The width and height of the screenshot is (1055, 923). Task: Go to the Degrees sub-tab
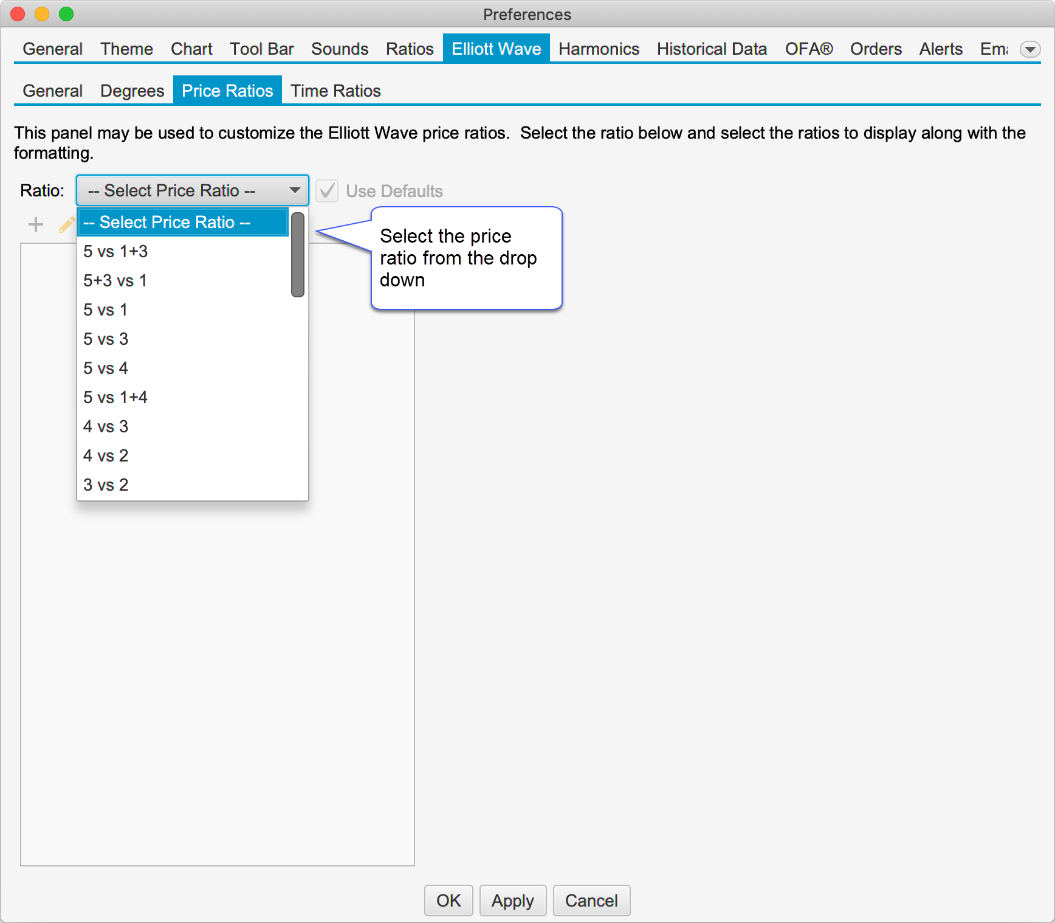pyautogui.click(x=132, y=91)
